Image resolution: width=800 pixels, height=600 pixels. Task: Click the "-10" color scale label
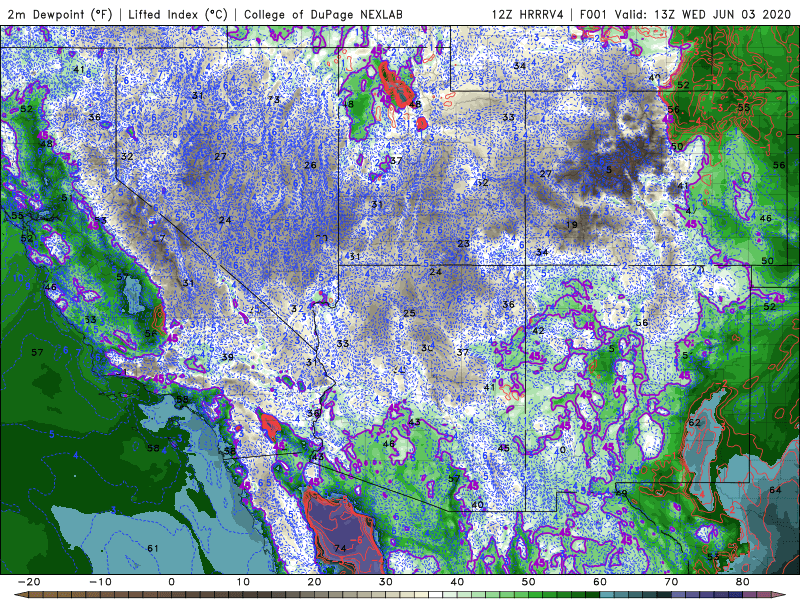click(x=100, y=582)
